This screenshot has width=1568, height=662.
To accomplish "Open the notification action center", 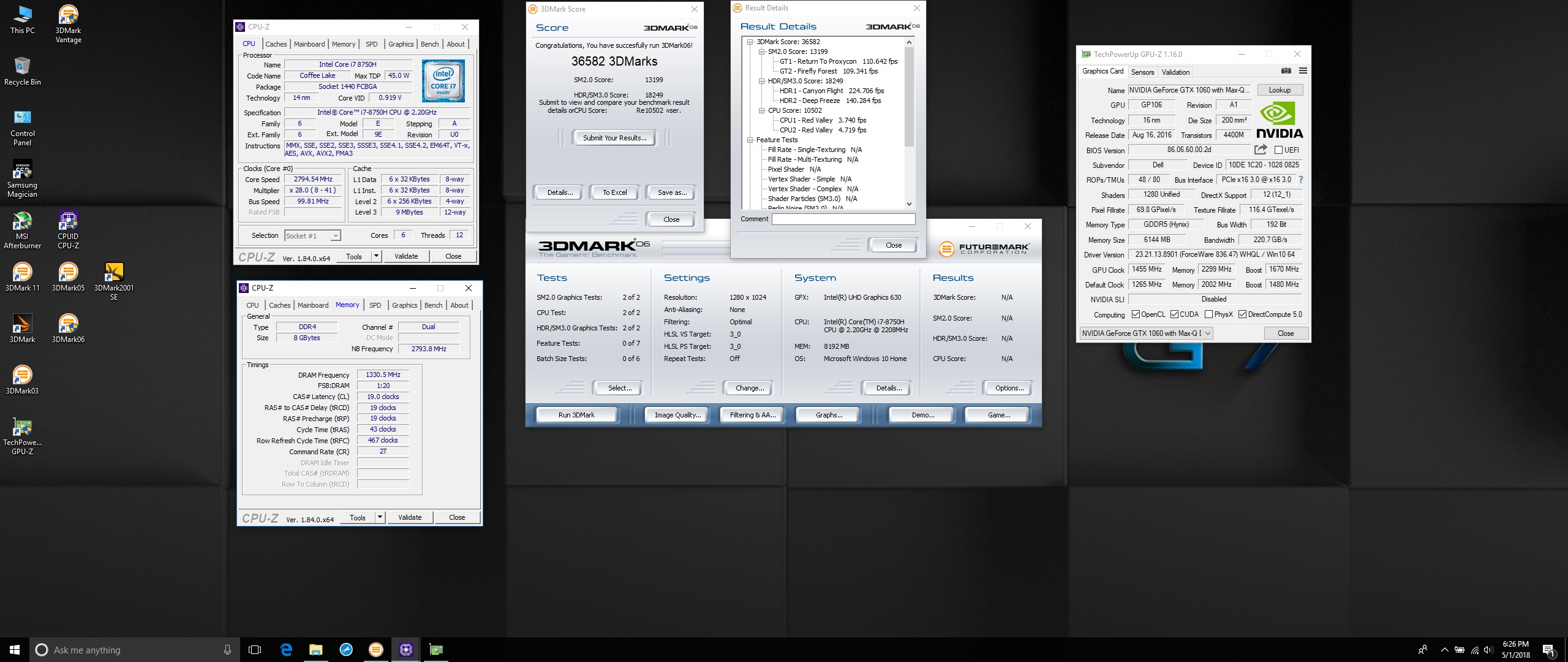I will [1548, 650].
